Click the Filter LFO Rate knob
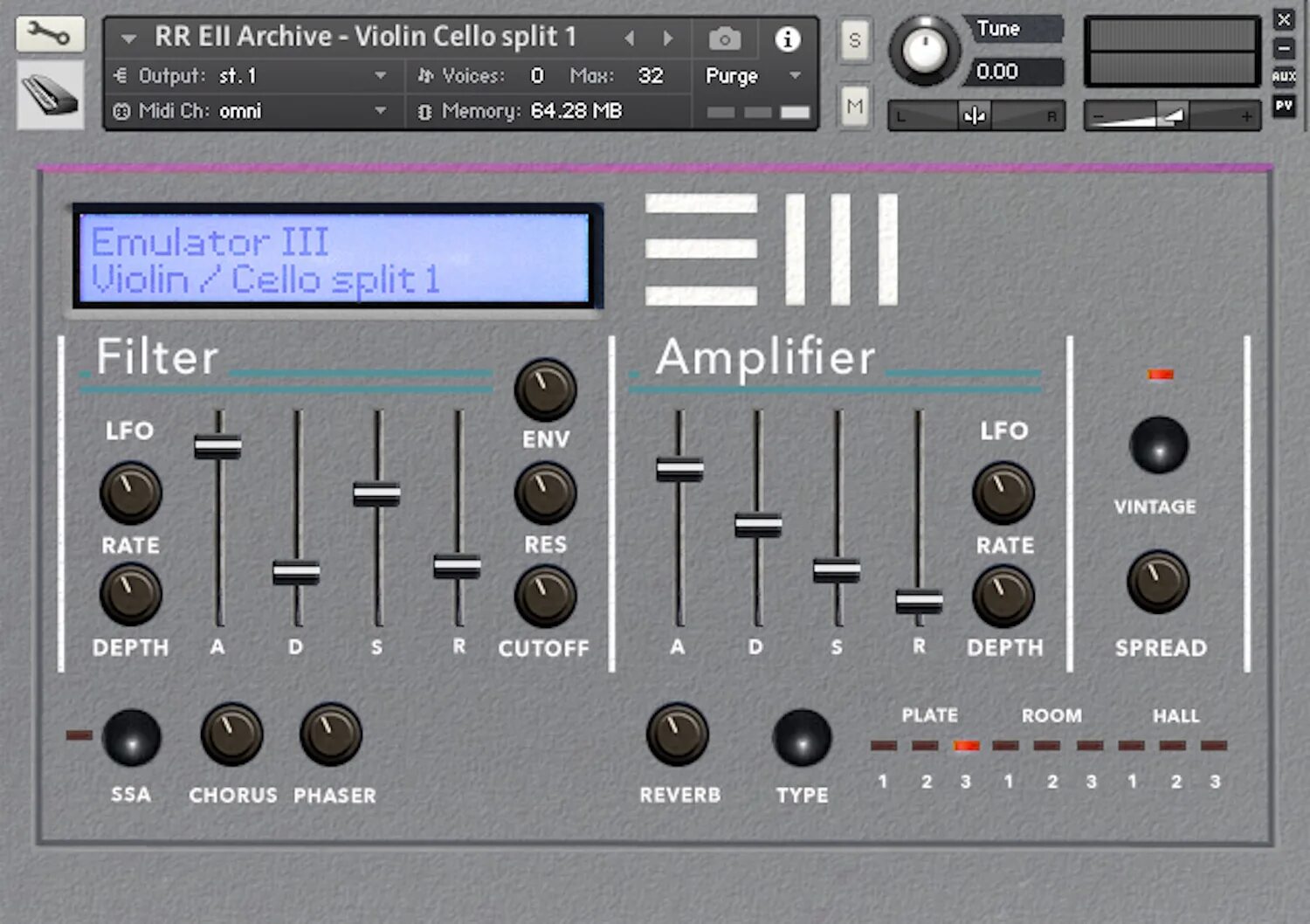 click(131, 493)
